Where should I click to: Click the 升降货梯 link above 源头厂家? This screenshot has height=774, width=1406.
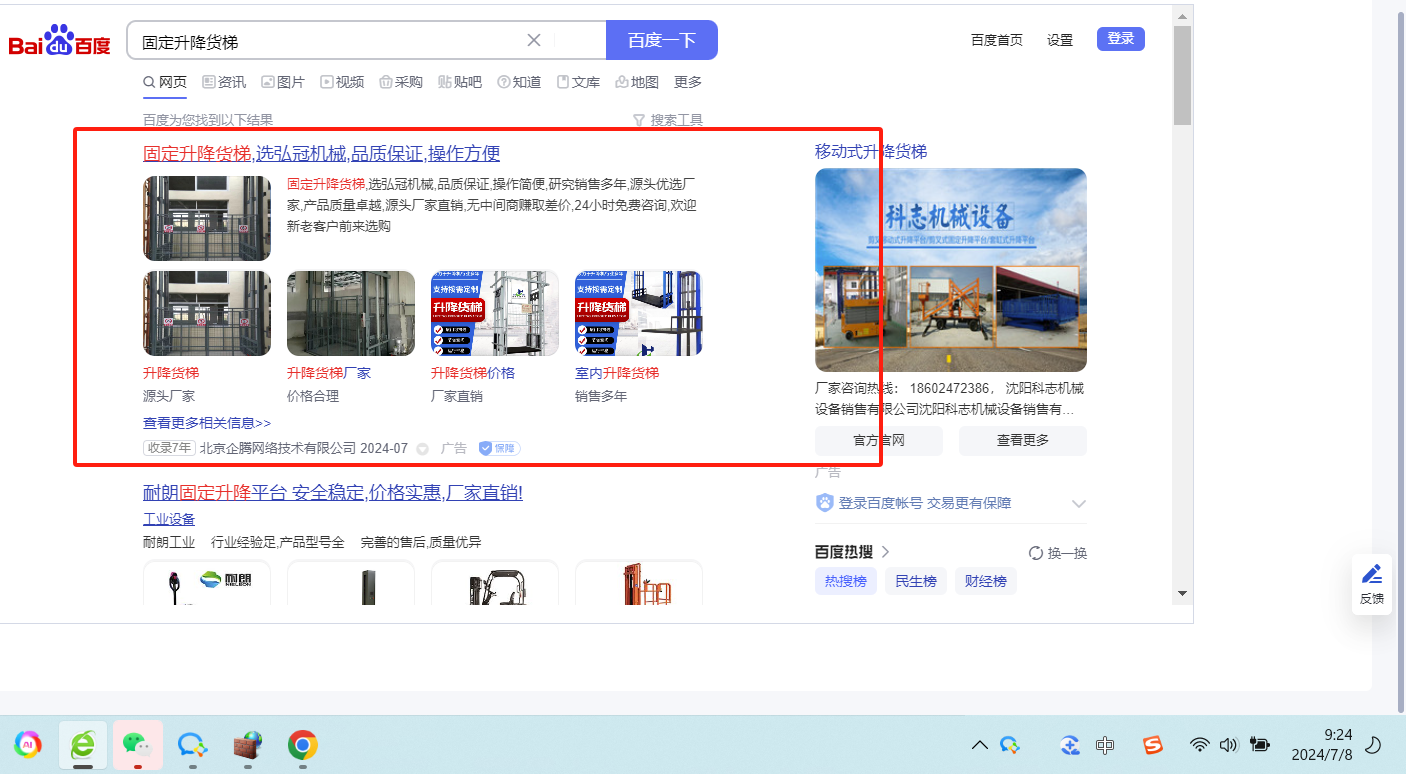[171, 373]
